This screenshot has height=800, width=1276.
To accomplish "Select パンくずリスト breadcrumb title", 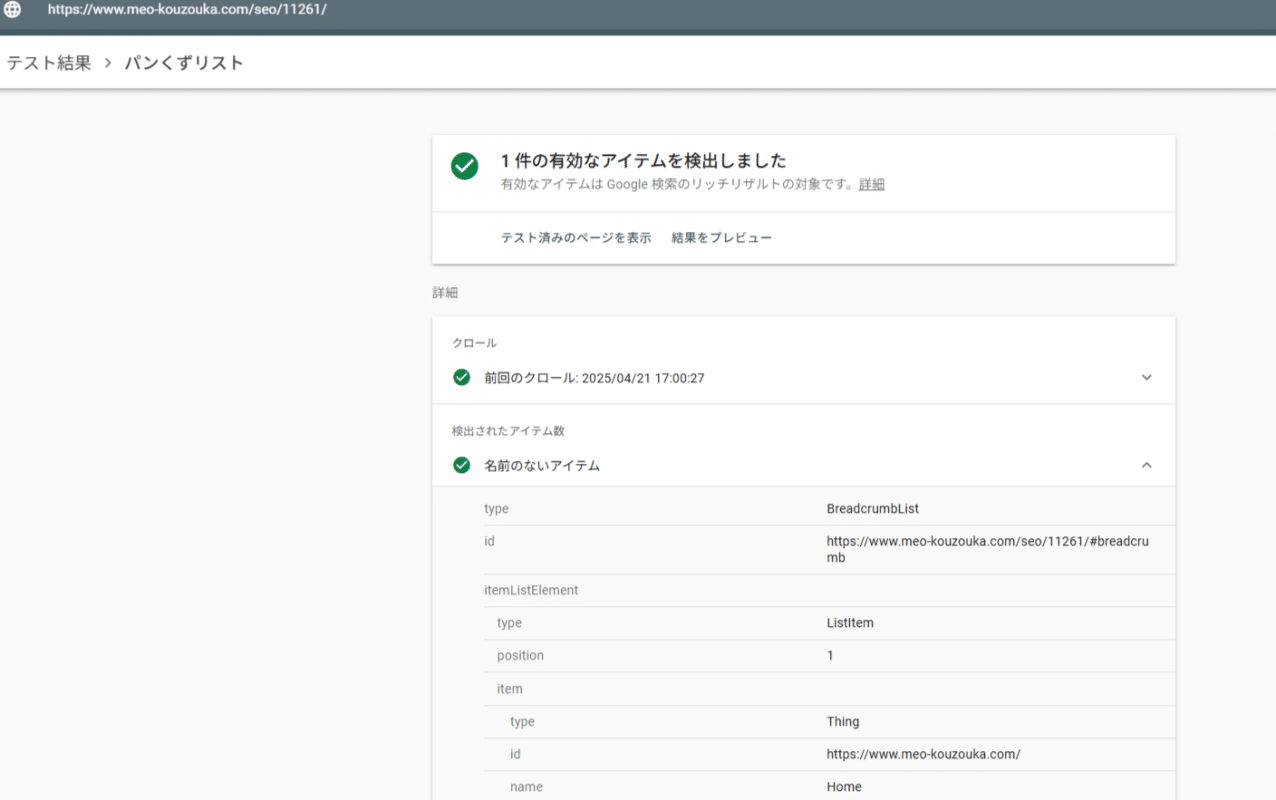I will coord(184,63).
